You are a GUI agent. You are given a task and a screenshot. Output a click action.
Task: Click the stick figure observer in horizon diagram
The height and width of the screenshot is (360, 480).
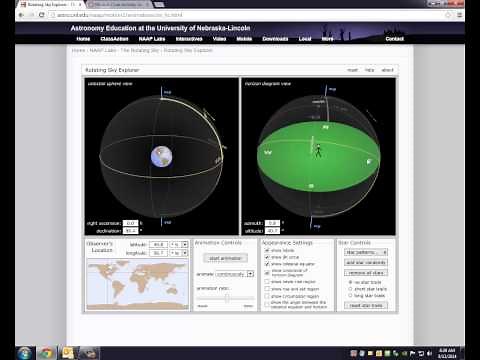click(318, 151)
